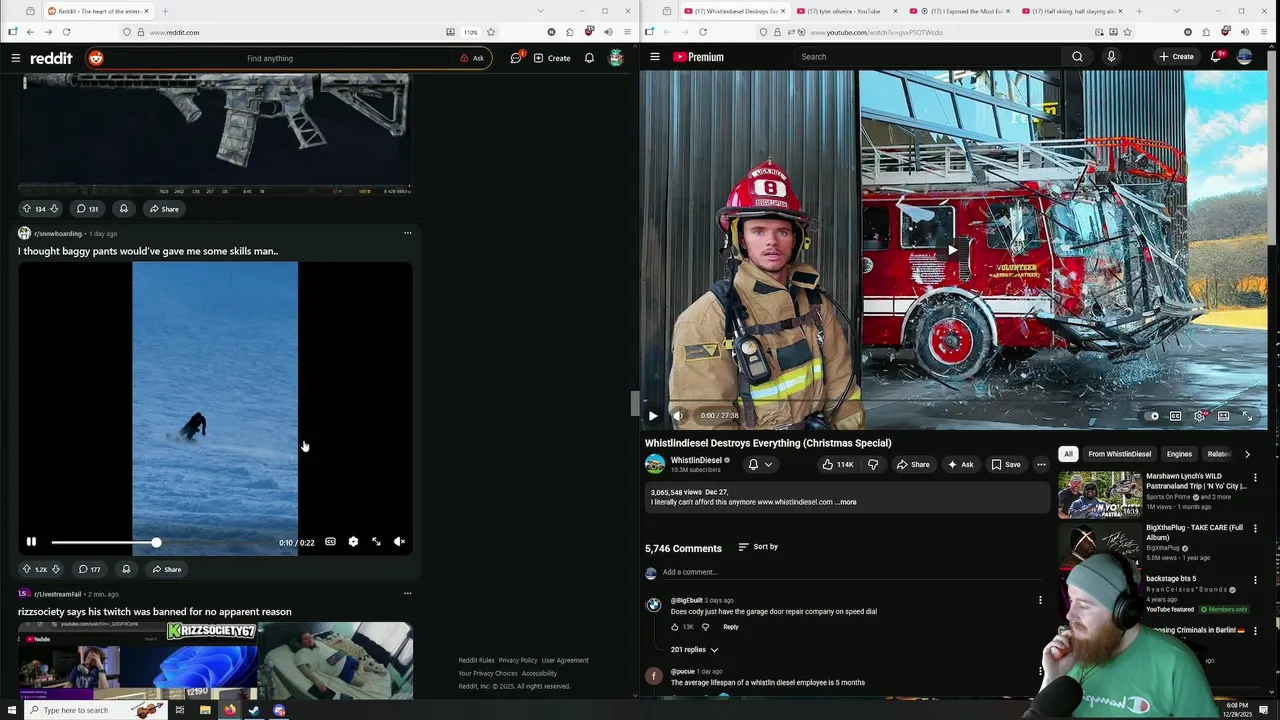The image size is (1280, 720).
Task: Select the 'From WhistlinDiesel' filter chip
Action: click(x=1119, y=454)
